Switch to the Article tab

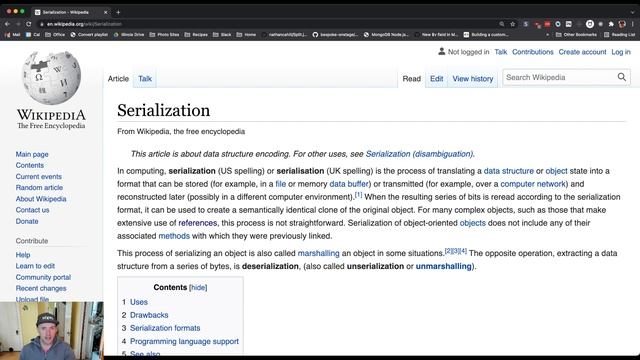click(118, 79)
